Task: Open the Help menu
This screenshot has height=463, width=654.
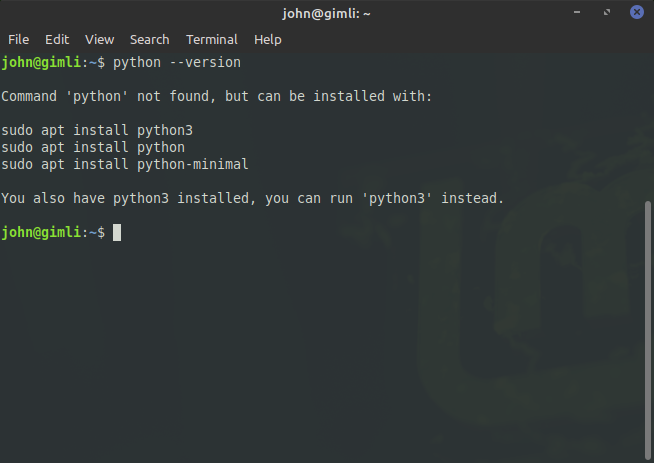Action: pos(268,40)
